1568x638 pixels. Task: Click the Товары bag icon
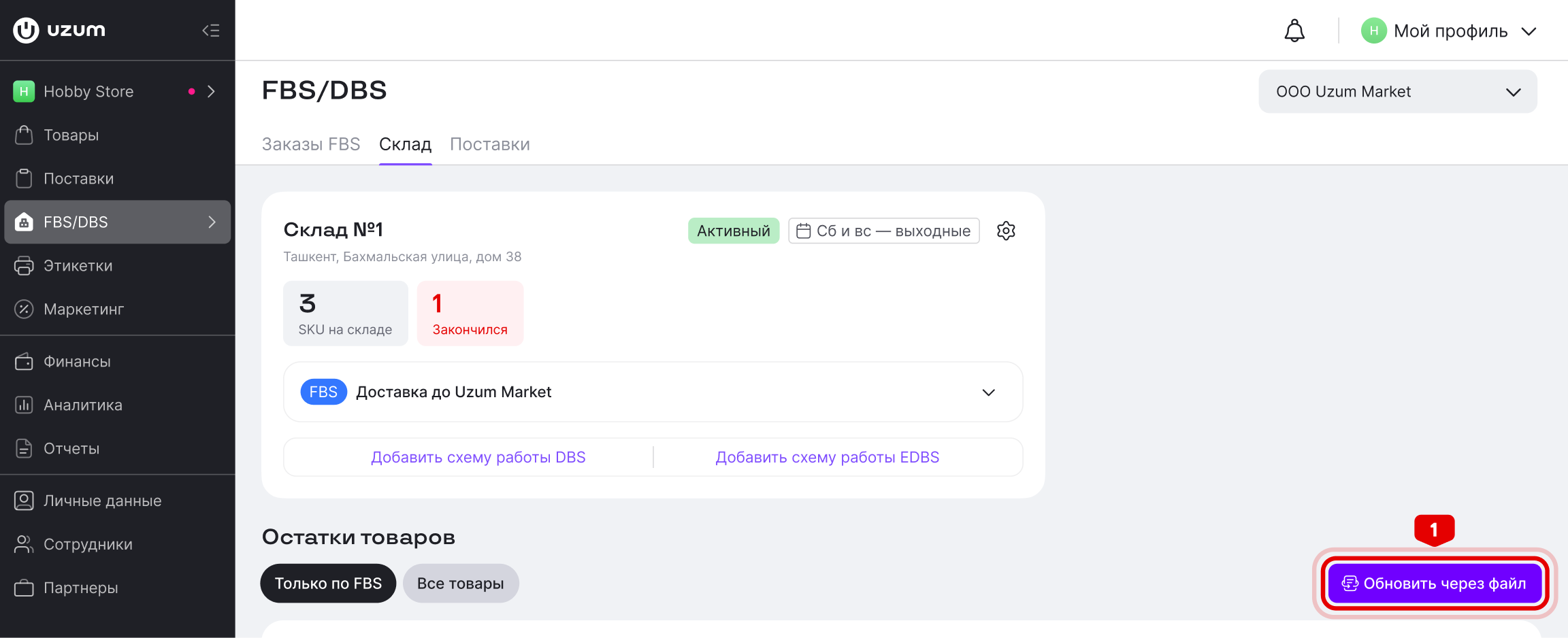pos(24,135)
